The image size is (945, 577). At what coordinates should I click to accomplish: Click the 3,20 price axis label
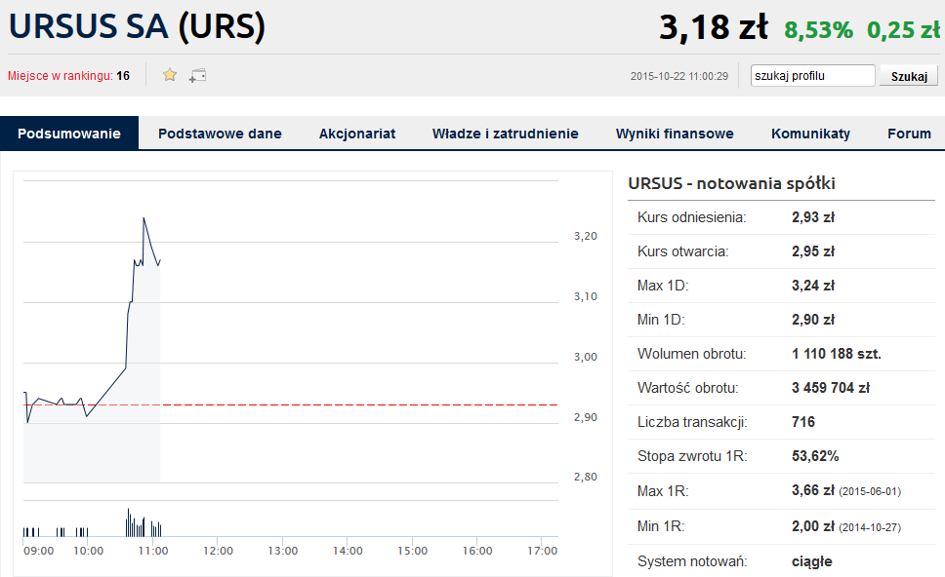(585, 236)
